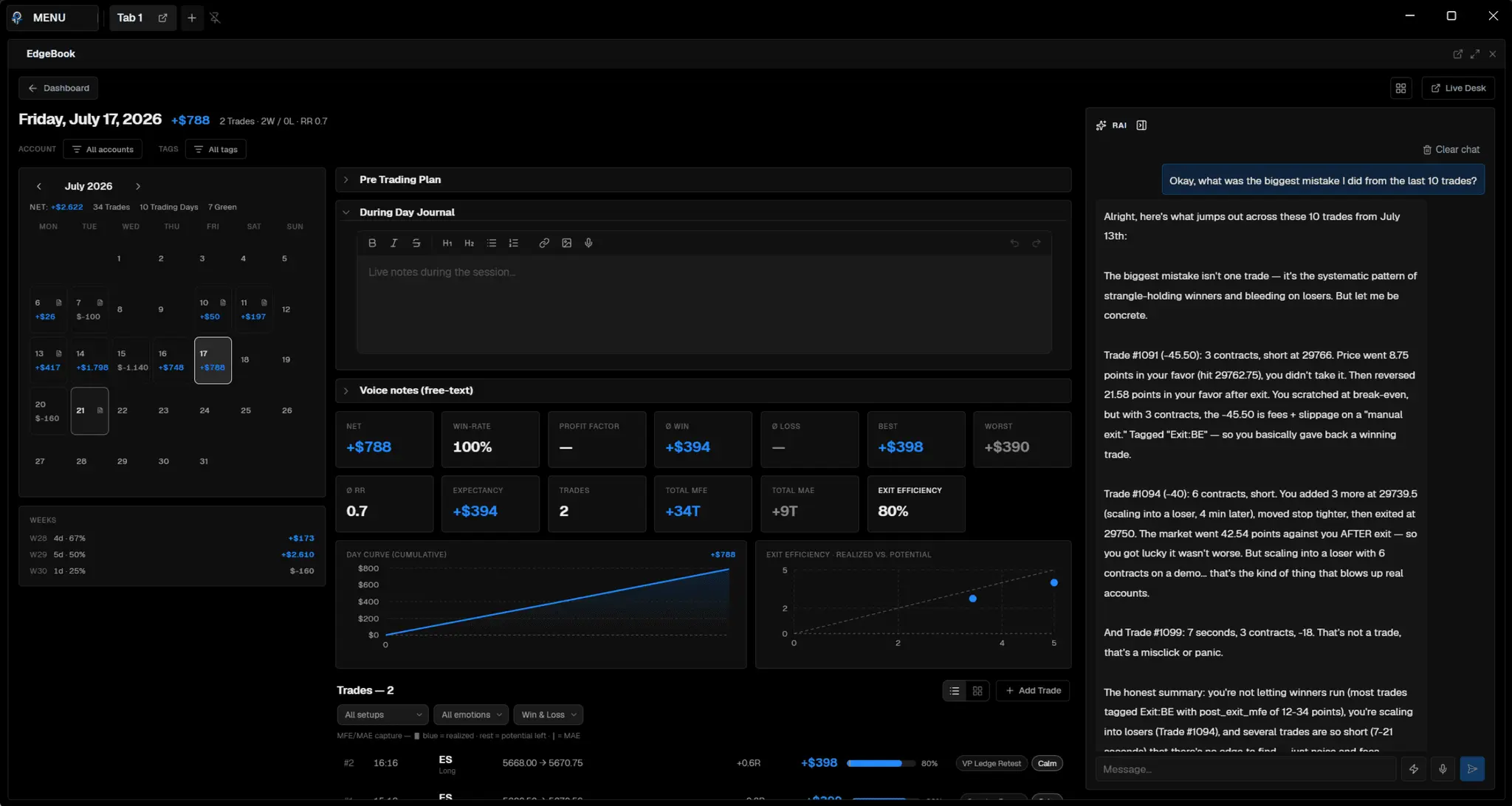Select July 13 in the calendar
The width and height of the screenshot is (1512, 806).
[x=49, y=360]
